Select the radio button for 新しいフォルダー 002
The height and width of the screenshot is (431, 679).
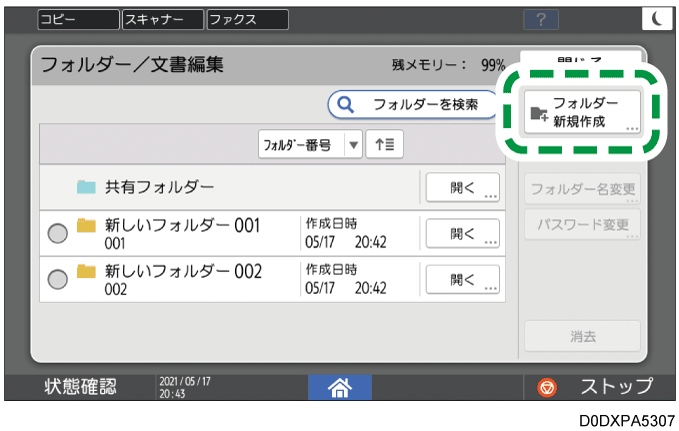pos(58,279)
